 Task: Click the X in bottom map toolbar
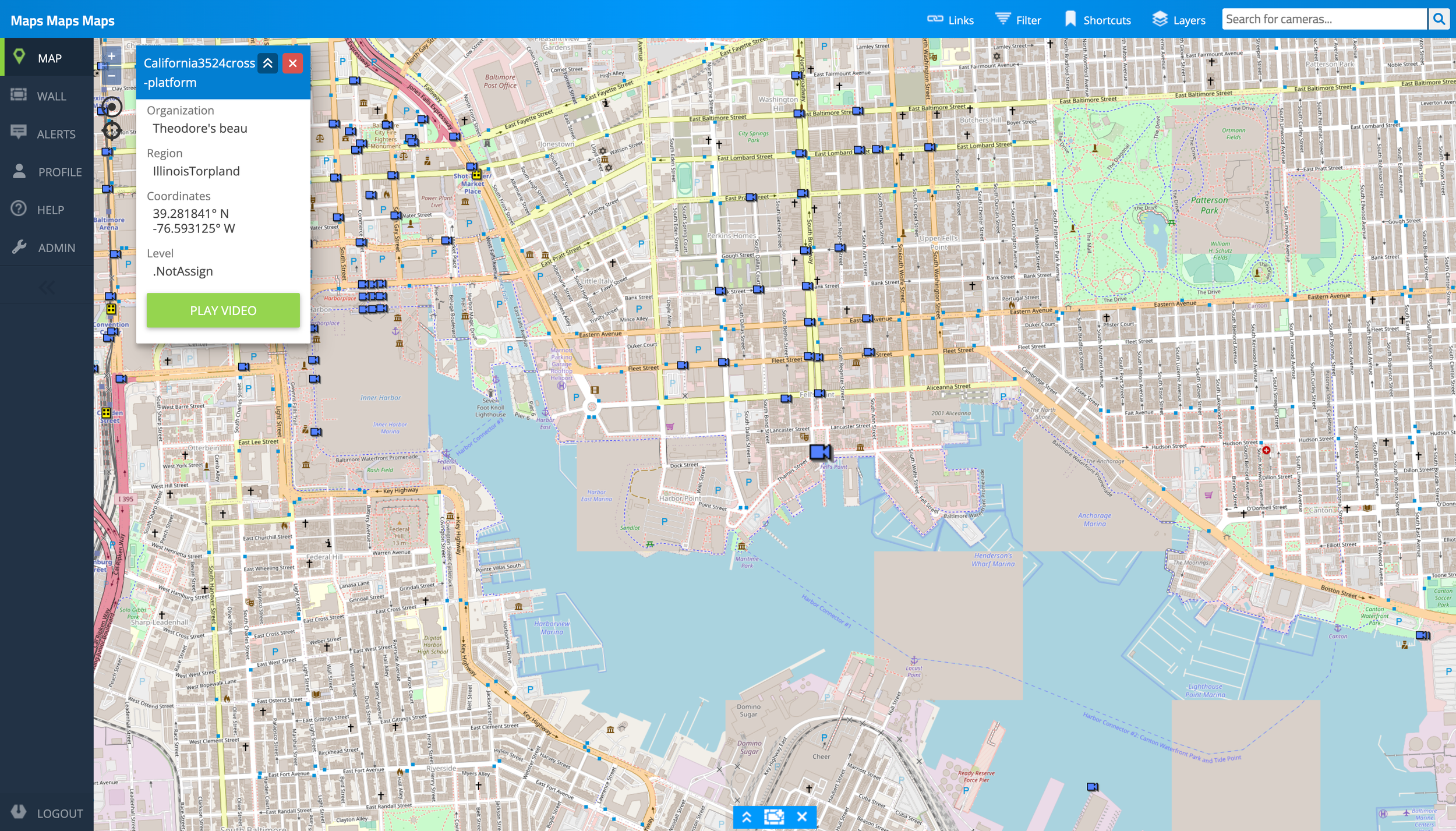802,816
